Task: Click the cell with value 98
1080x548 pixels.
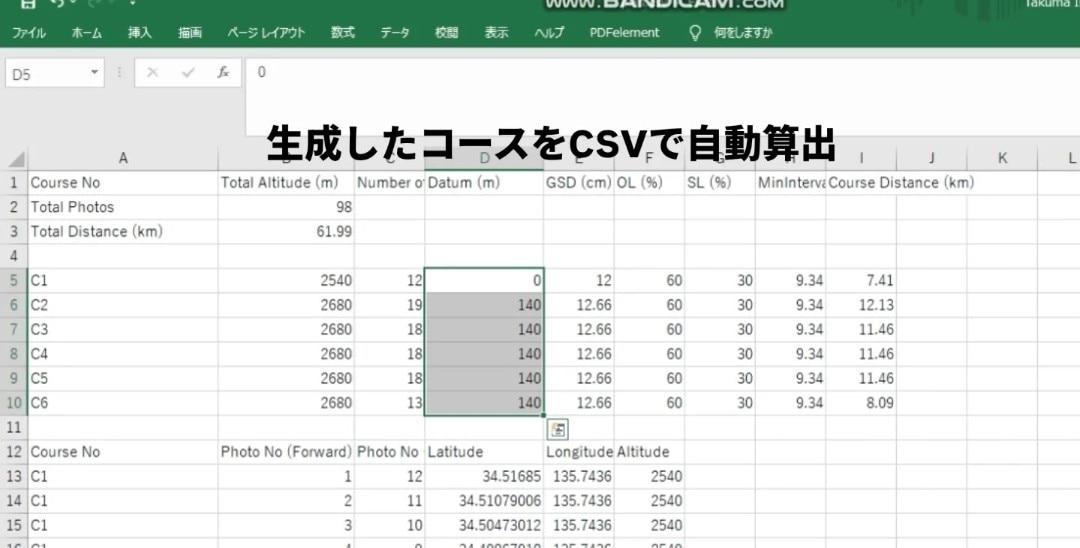Action: pyautogui.click(x=286, y=207)
